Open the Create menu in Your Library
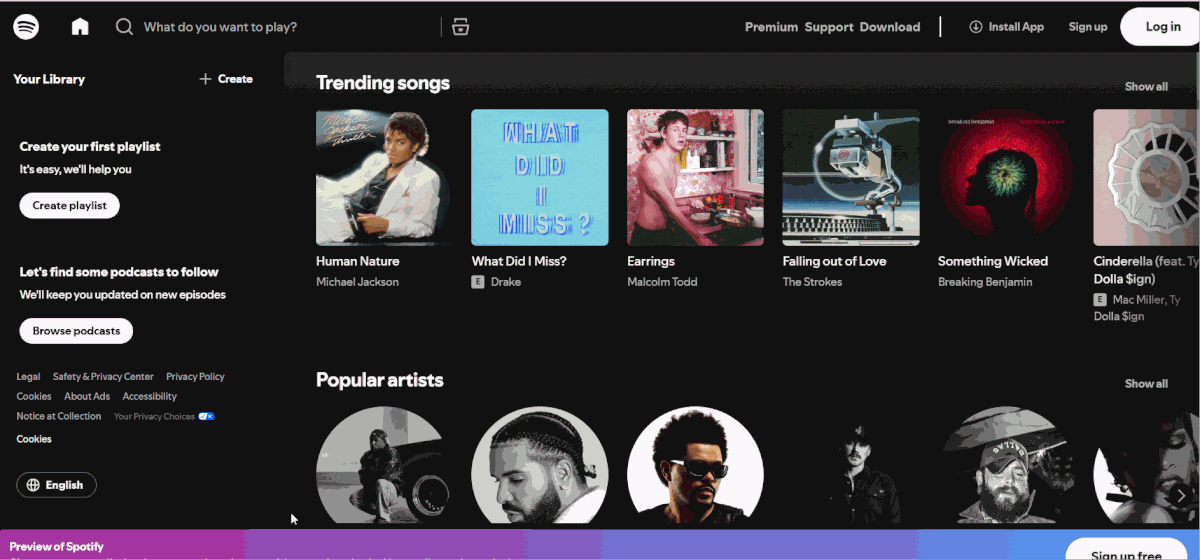The width and height of the screenshot is (1200, 560). [226, 79]
